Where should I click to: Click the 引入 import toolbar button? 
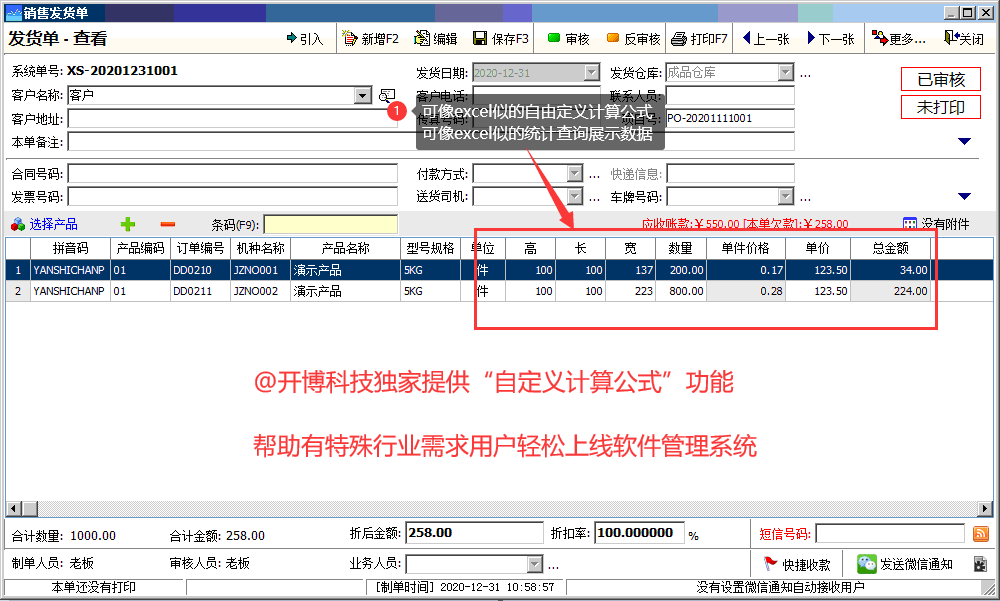tap(305, 39)
